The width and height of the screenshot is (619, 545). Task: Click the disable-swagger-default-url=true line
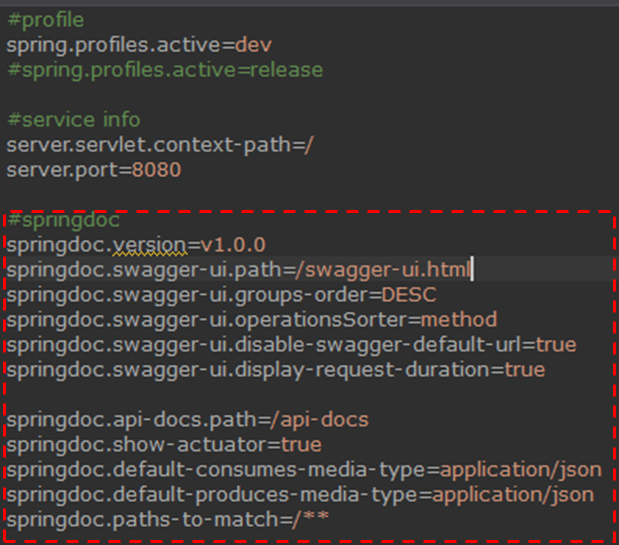click(291, 345)
